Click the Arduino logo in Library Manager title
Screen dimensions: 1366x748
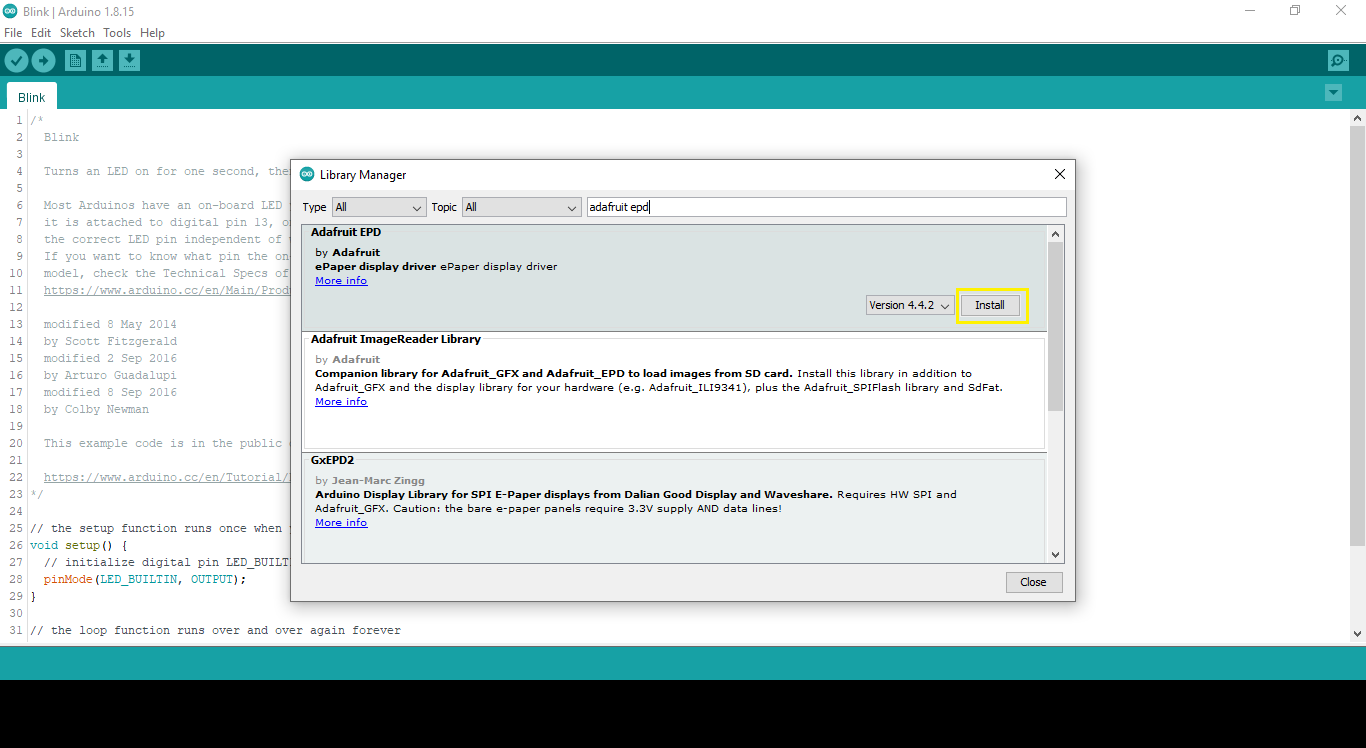tap(307, 175)
